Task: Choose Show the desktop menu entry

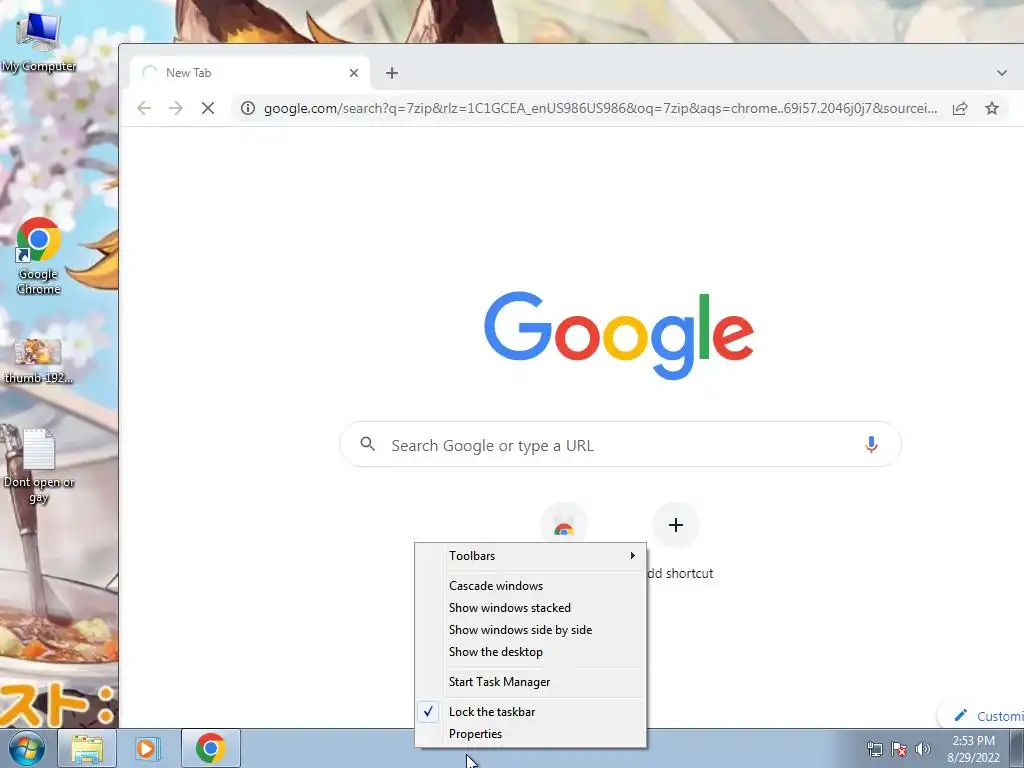Action: coord(530,652)
